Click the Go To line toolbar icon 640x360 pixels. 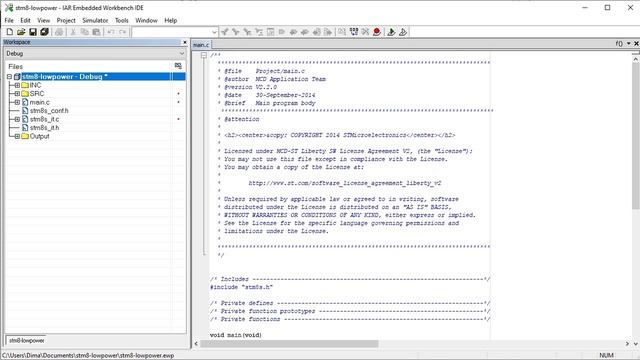click(270, 32)
